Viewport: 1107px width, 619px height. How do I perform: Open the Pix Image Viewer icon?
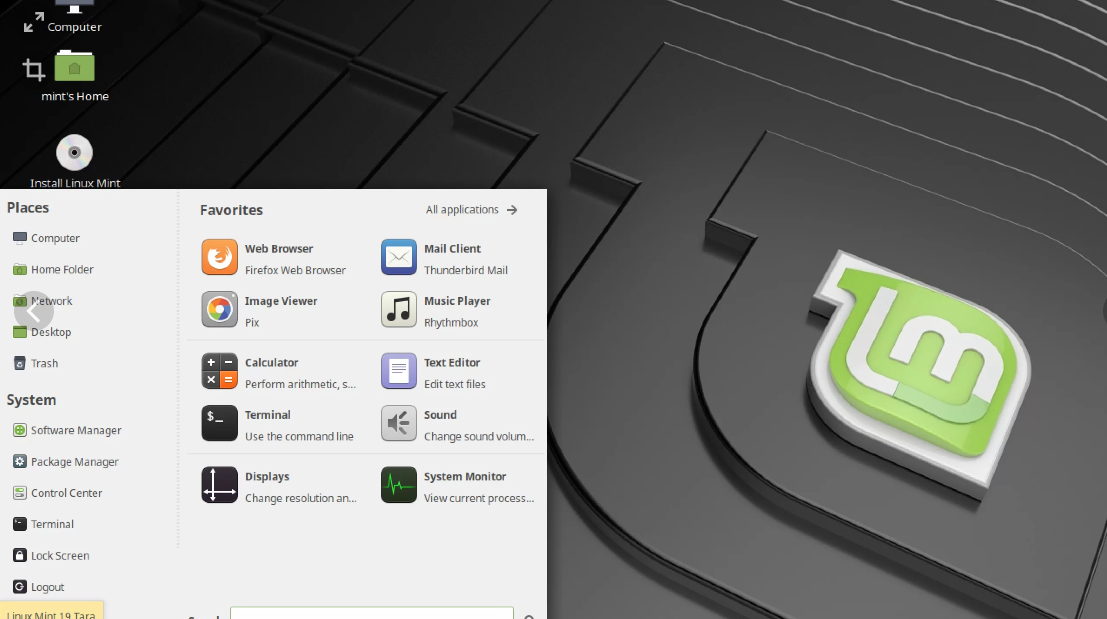220,309
